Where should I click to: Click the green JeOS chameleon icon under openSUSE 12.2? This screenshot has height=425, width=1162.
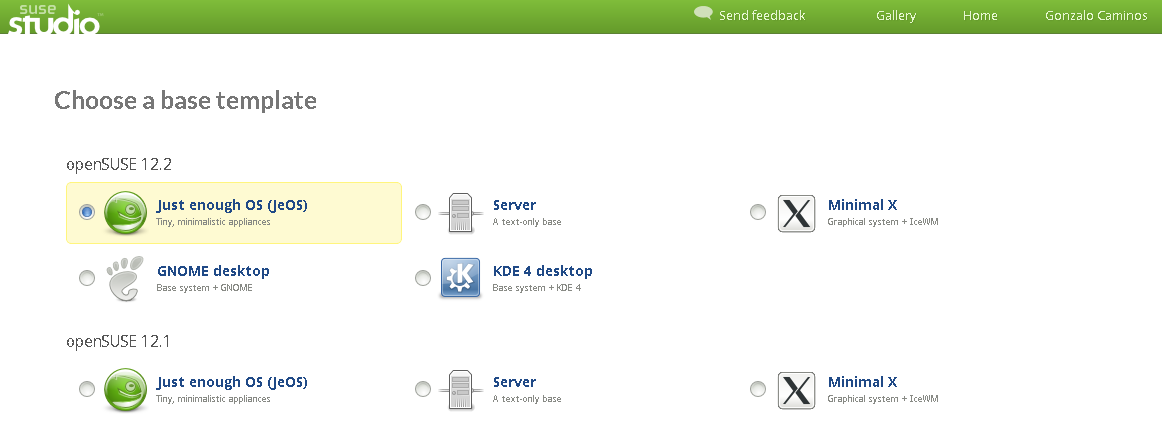pos(125,213)
